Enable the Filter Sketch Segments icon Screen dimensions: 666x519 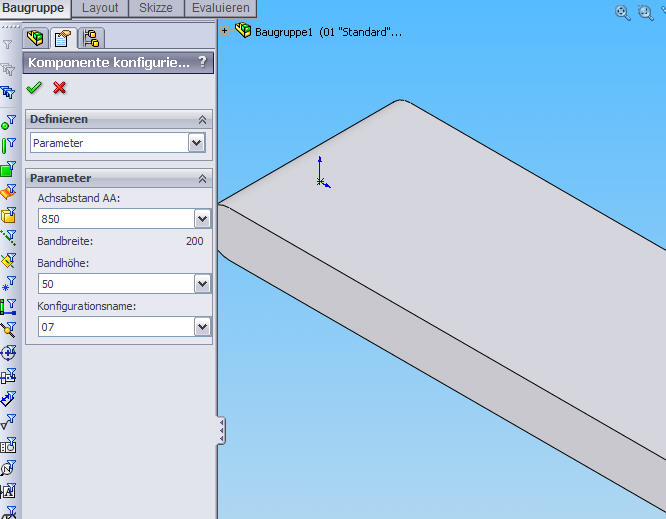click(8, 307)
